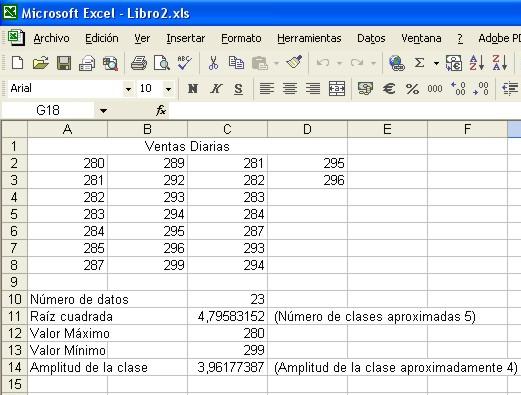Select cell C11 with the square root value

(x=227, y=316)
